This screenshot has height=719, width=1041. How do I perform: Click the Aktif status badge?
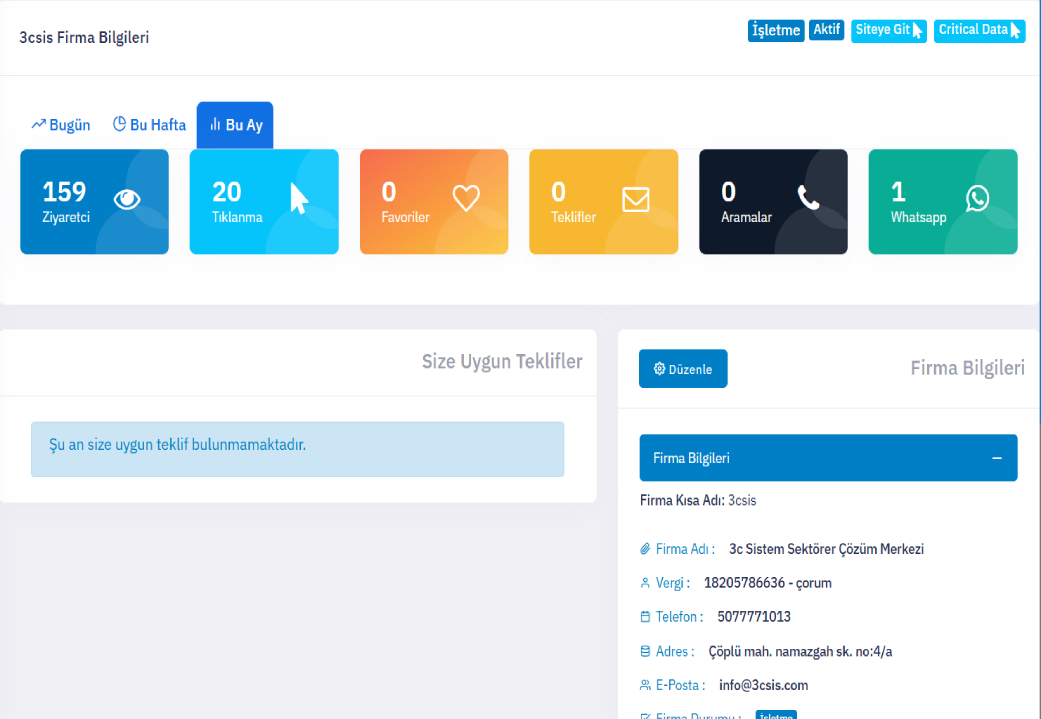[826, 30]
